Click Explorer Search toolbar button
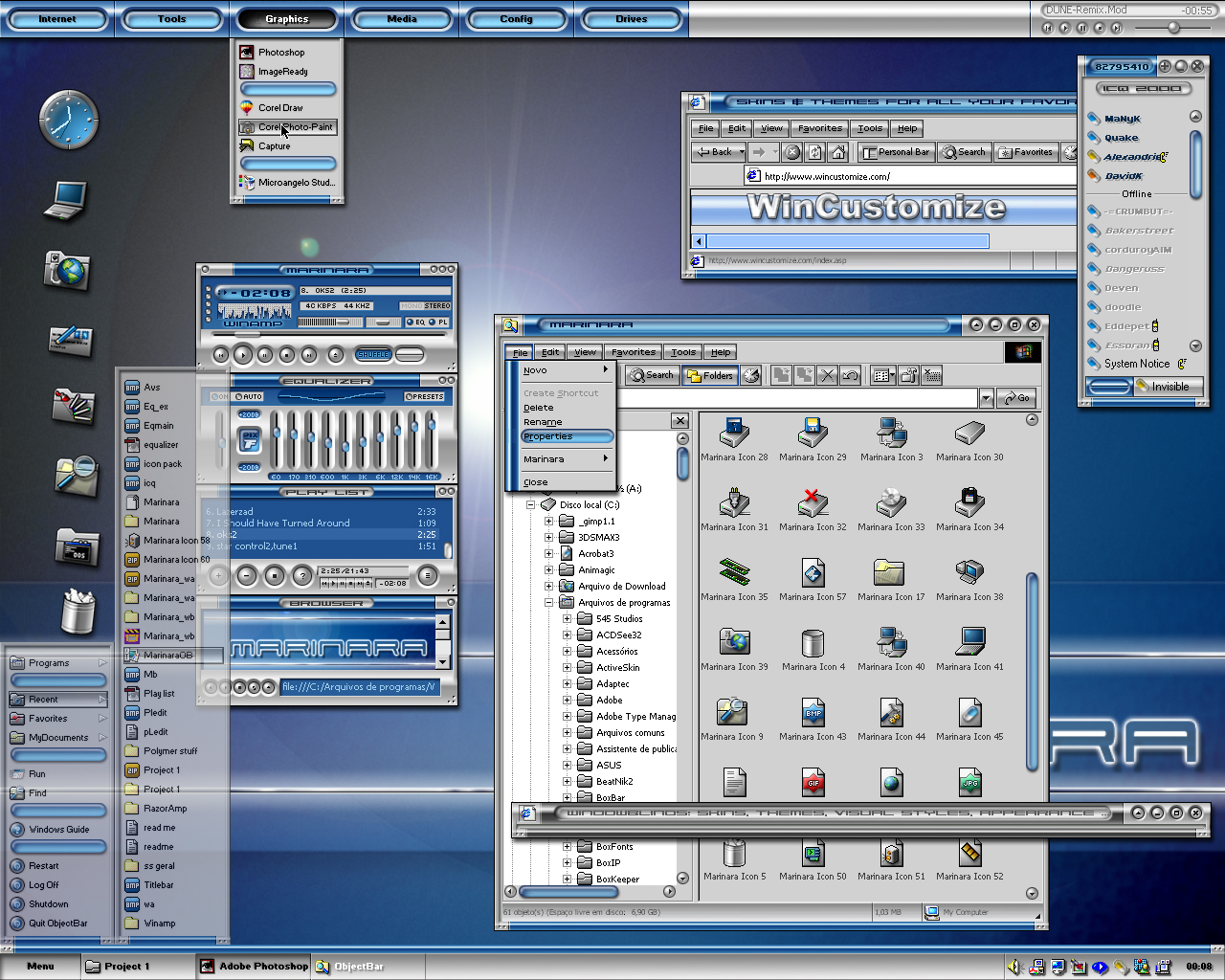The width and height of the screenshot is (1225, 980). (651, 375)
